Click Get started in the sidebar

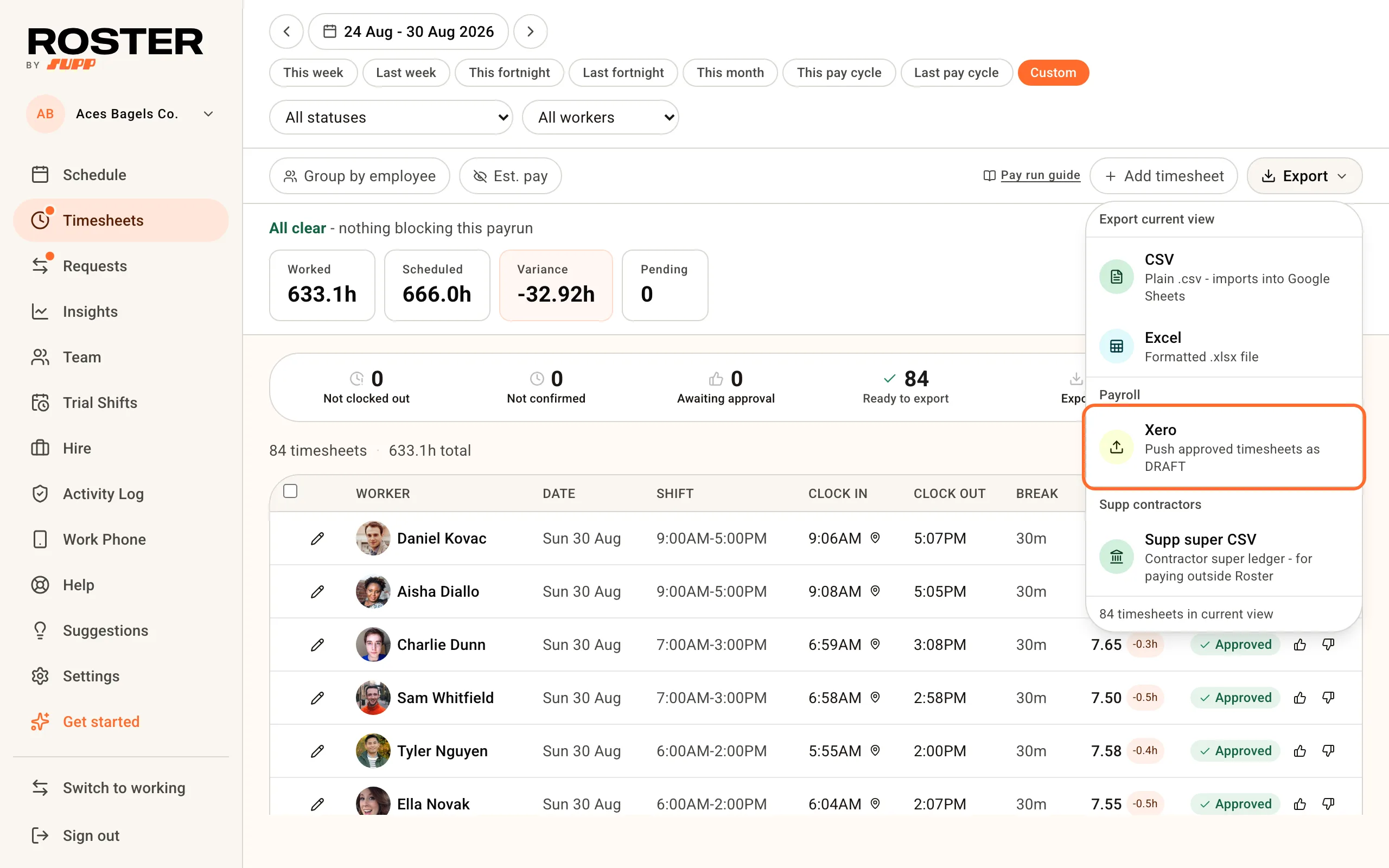tap(120, 722)
